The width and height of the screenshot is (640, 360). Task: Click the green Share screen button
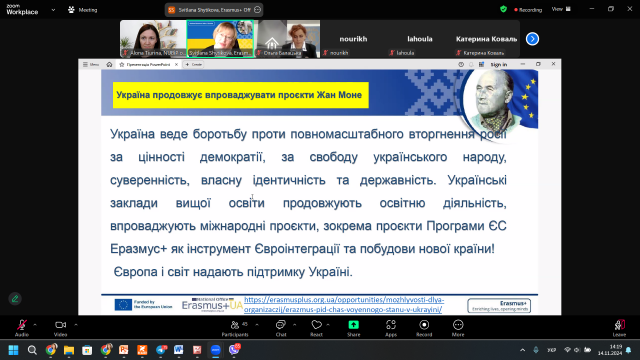pyautogui.click(x=353, y=328)
